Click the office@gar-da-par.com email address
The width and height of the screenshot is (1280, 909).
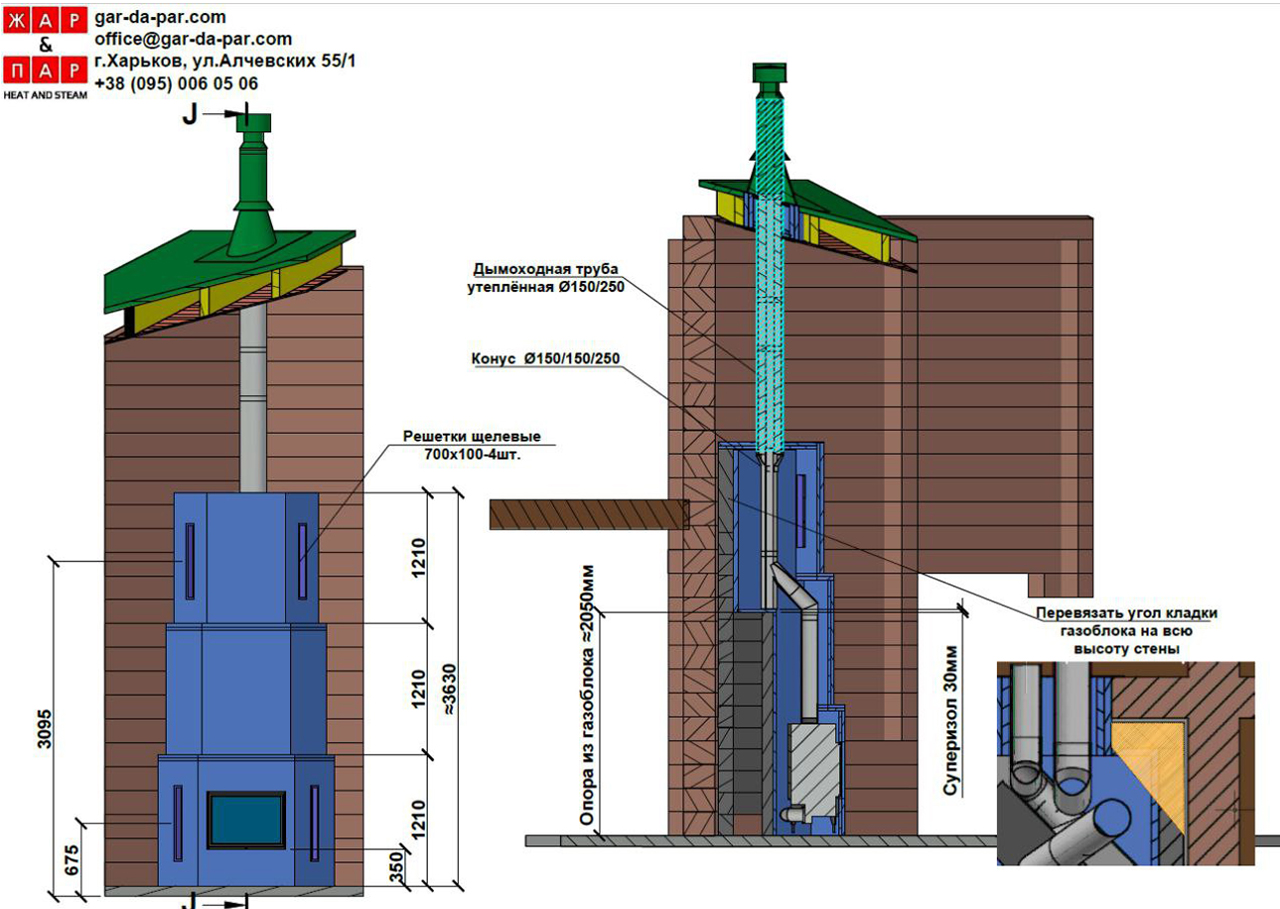[x=193, y=39]
